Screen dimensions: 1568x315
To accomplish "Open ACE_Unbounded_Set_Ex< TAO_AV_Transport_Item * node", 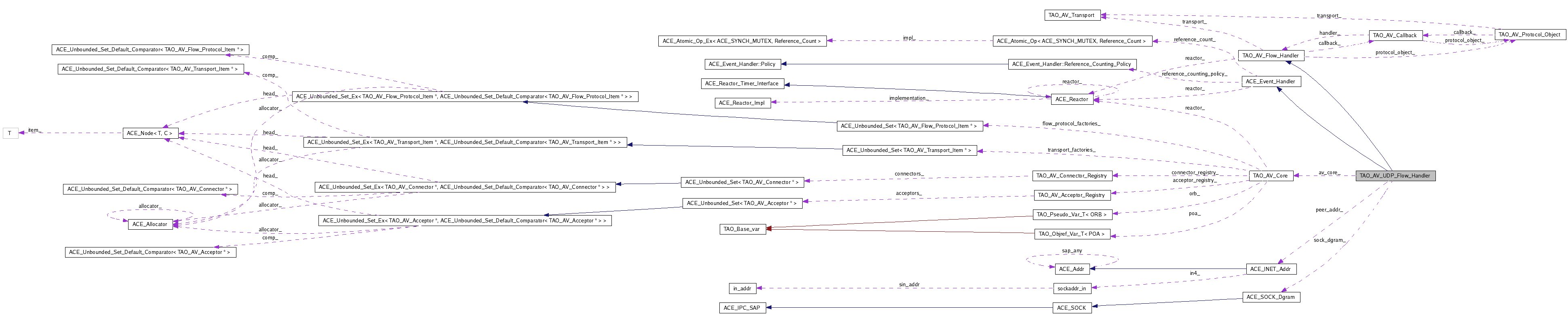I will pos(465,142).
